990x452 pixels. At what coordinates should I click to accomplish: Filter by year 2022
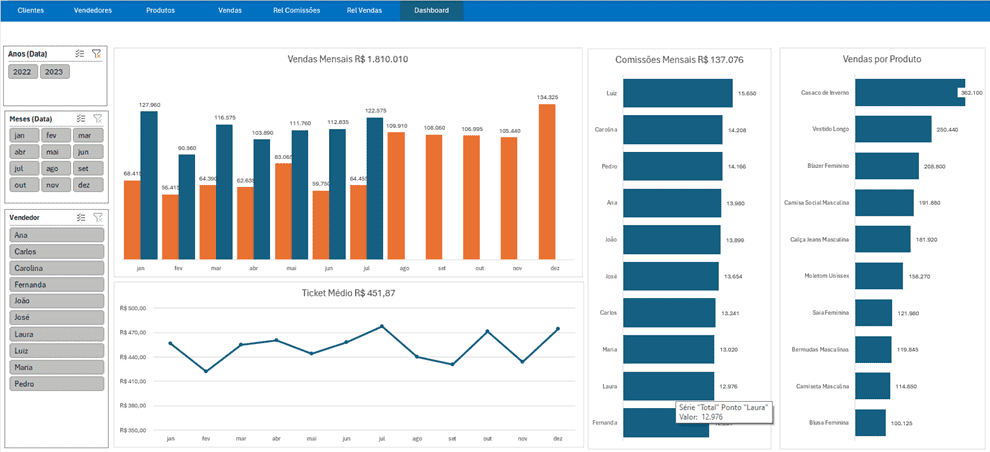[23, 72]
